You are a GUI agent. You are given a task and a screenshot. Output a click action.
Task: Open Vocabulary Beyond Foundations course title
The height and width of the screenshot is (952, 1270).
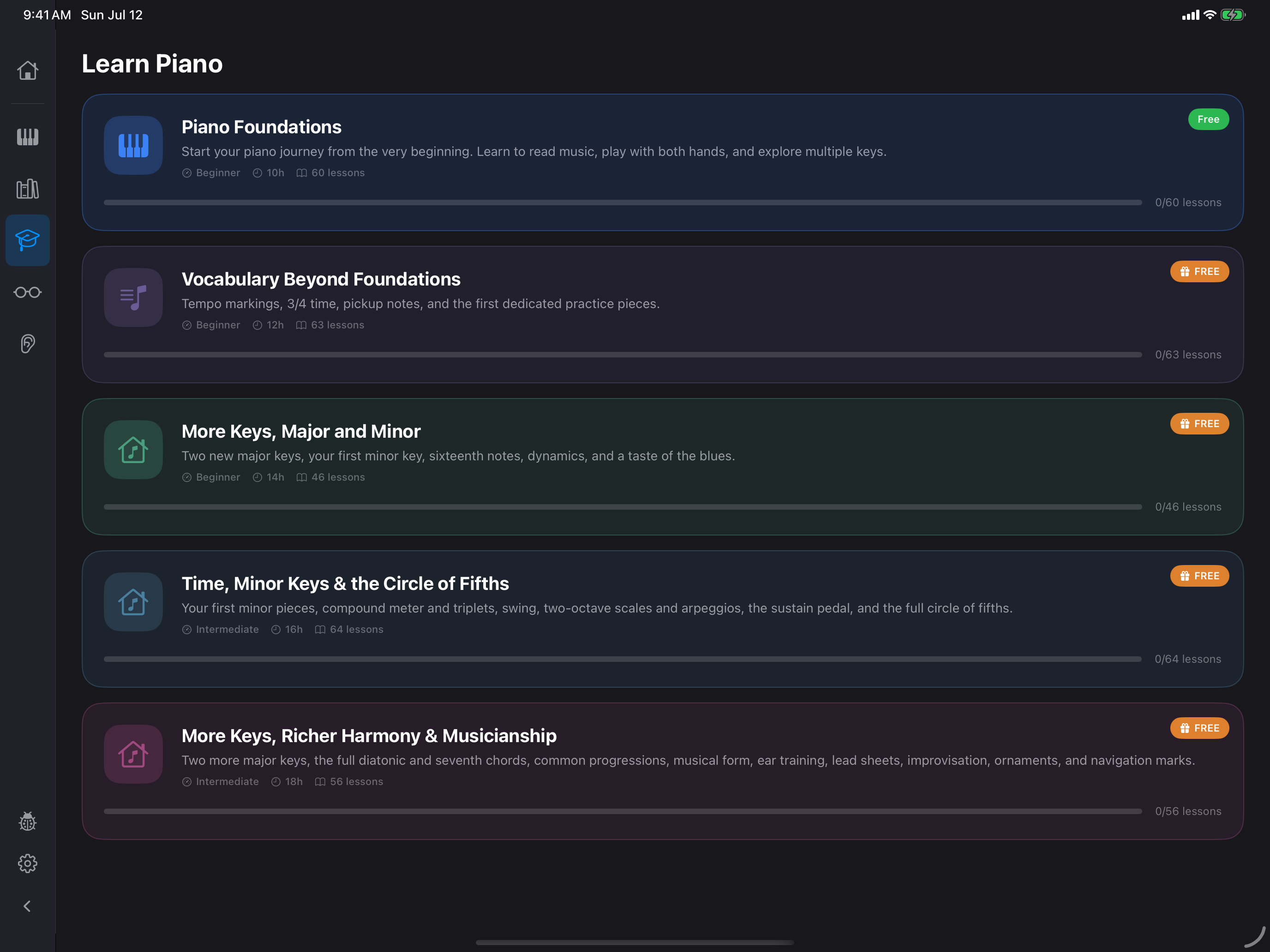[x=321, y=279]
